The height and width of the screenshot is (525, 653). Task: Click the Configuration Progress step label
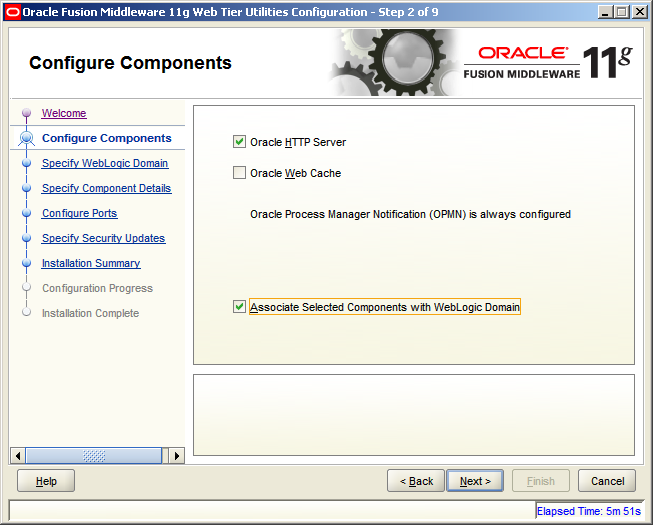[x=97, y=288]
